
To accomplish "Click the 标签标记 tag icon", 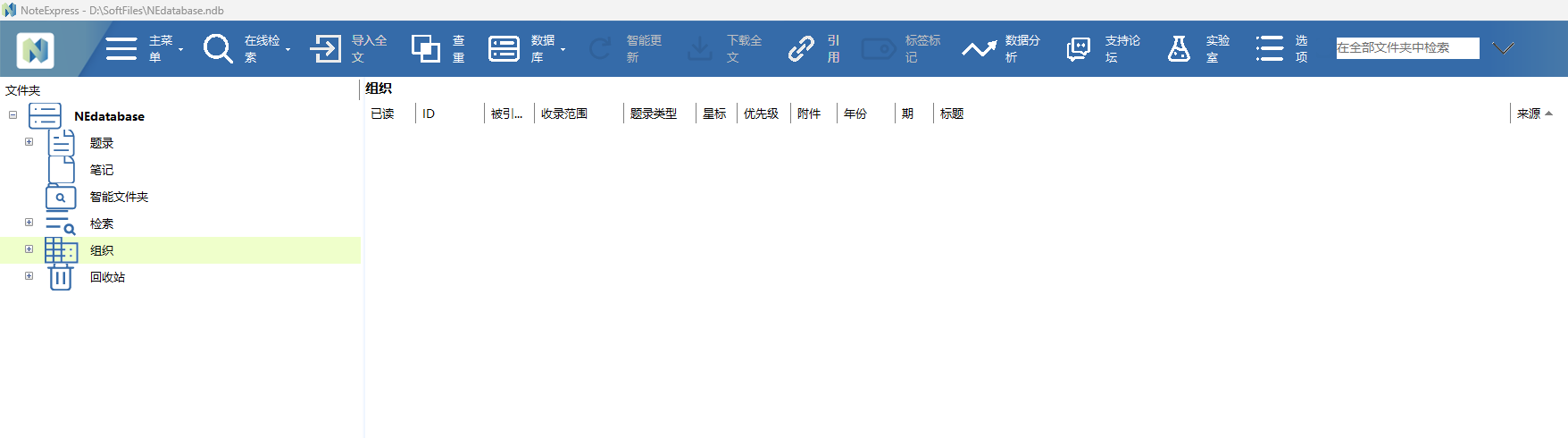I will pos(879,48).
